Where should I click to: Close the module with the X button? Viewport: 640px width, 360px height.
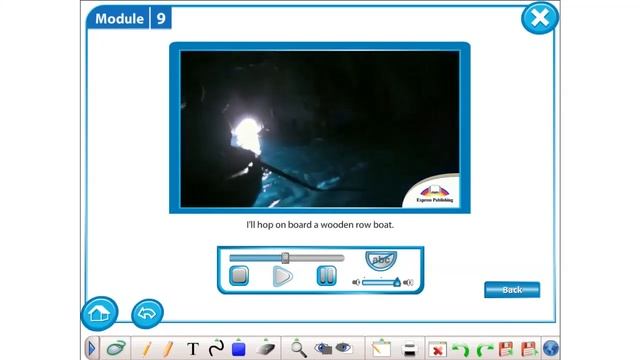pos(540,18)
